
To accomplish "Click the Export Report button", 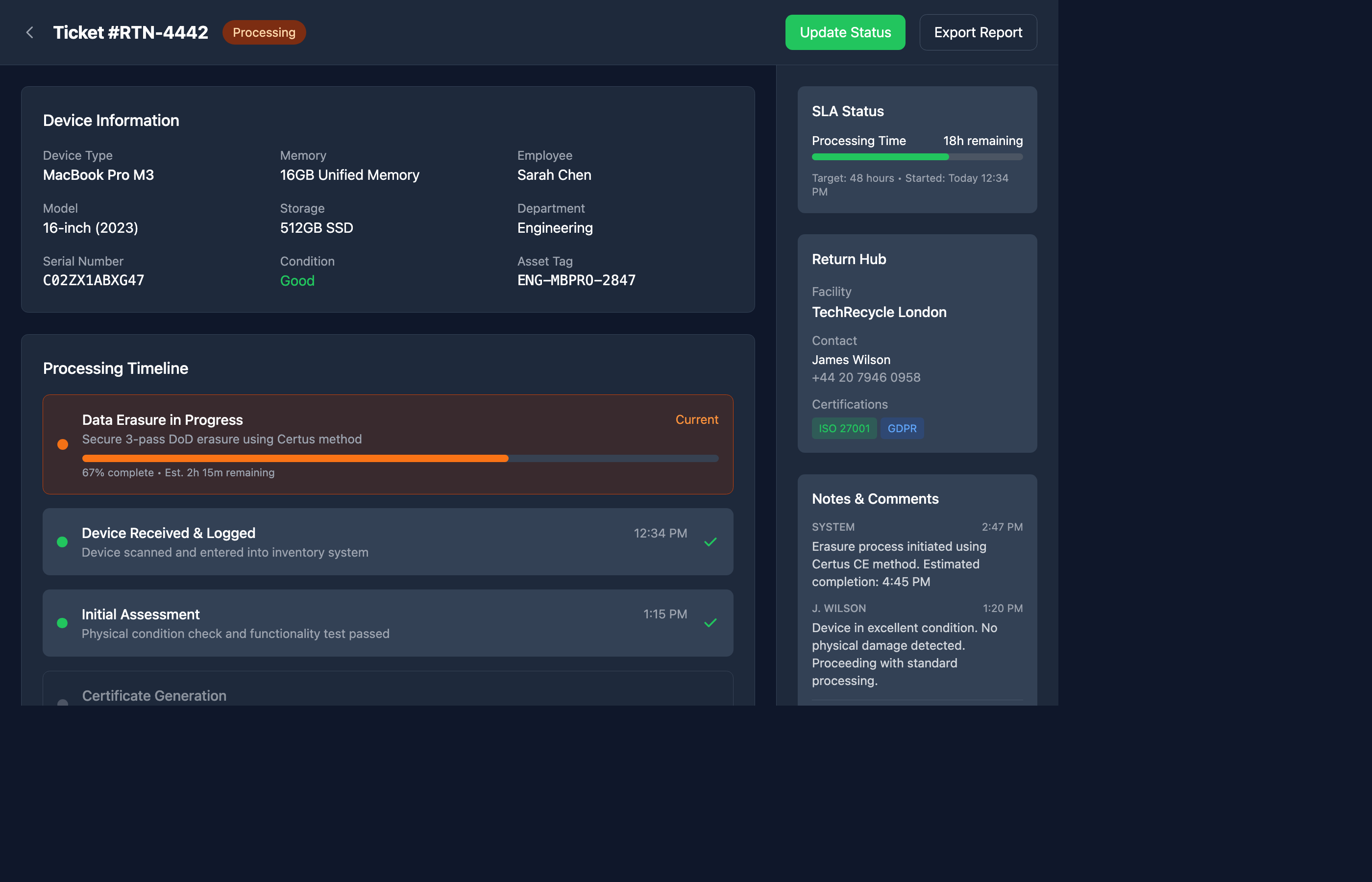I will click(x=978, y=32).
